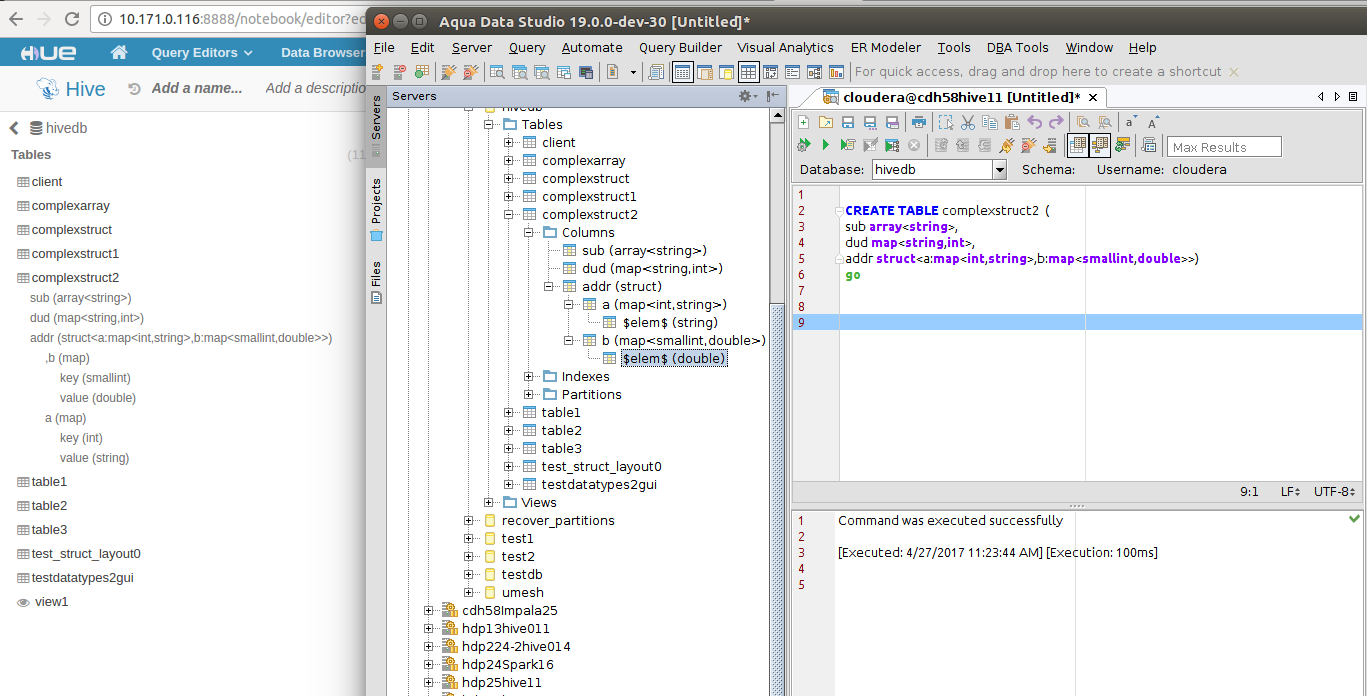Switch to the Files side tab
The height and width of the screenshot is (696, 1367).
376,282
